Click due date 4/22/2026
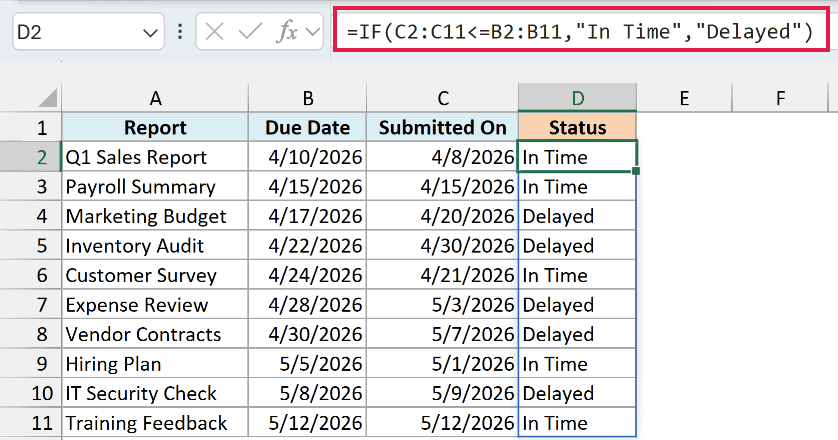Viewport: 838px width, 440px height. (x=307, y=245)
